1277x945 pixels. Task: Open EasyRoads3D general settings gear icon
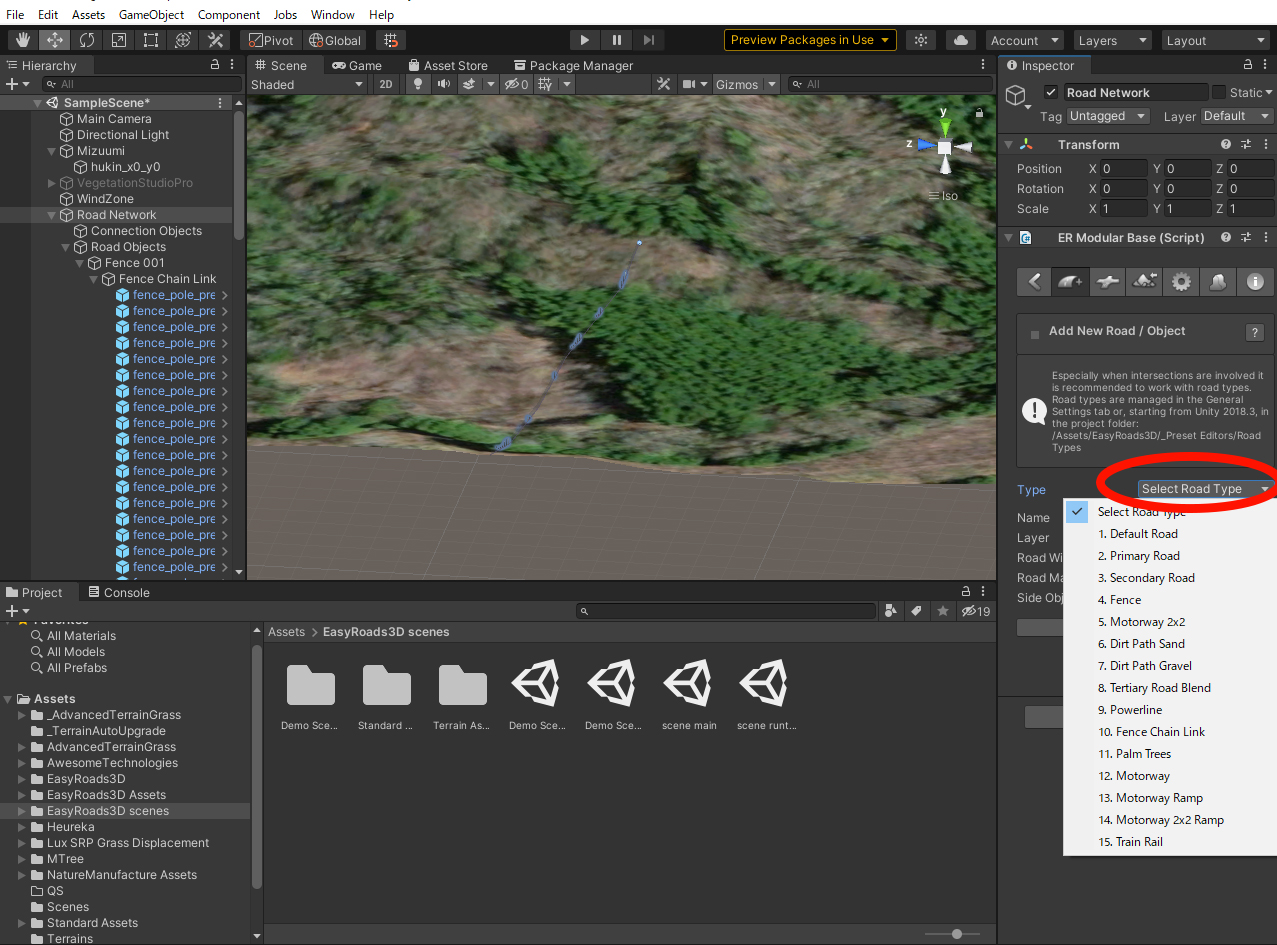(x=1181, y=282)
